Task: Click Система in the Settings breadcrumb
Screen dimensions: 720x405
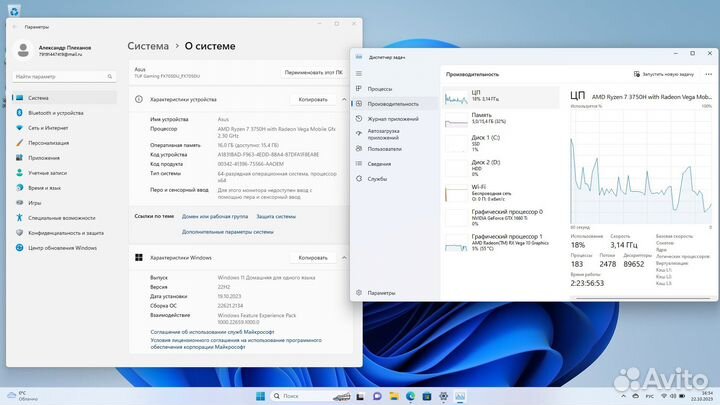Action: coord(148,46)
